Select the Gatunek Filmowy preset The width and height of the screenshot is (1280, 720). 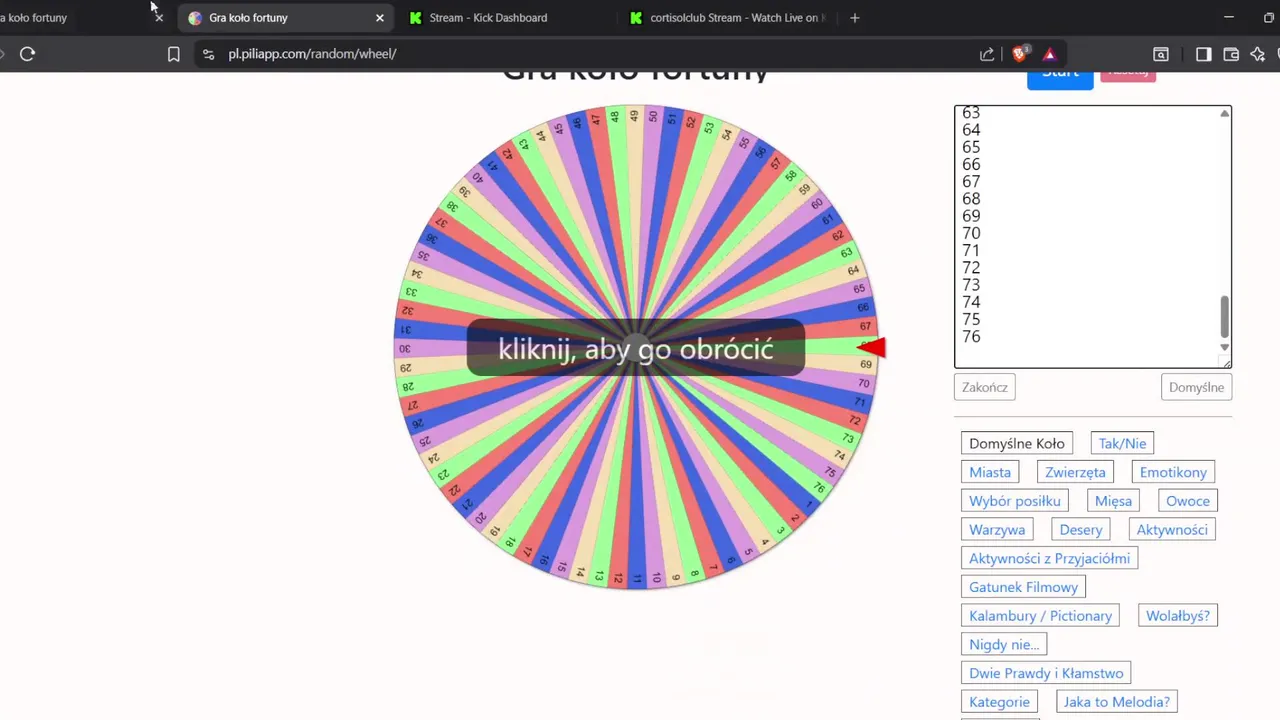[x=1023, y=587]
